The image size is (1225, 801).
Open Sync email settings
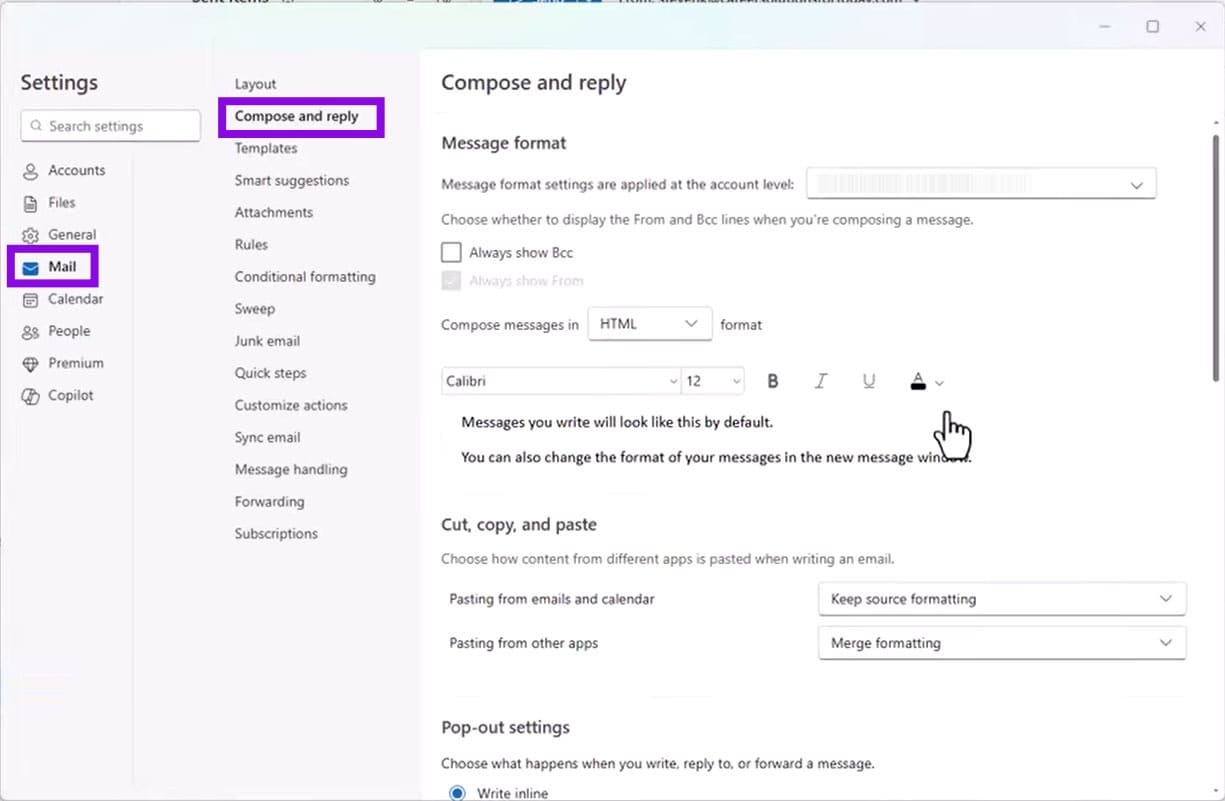(x=267, y=437)
